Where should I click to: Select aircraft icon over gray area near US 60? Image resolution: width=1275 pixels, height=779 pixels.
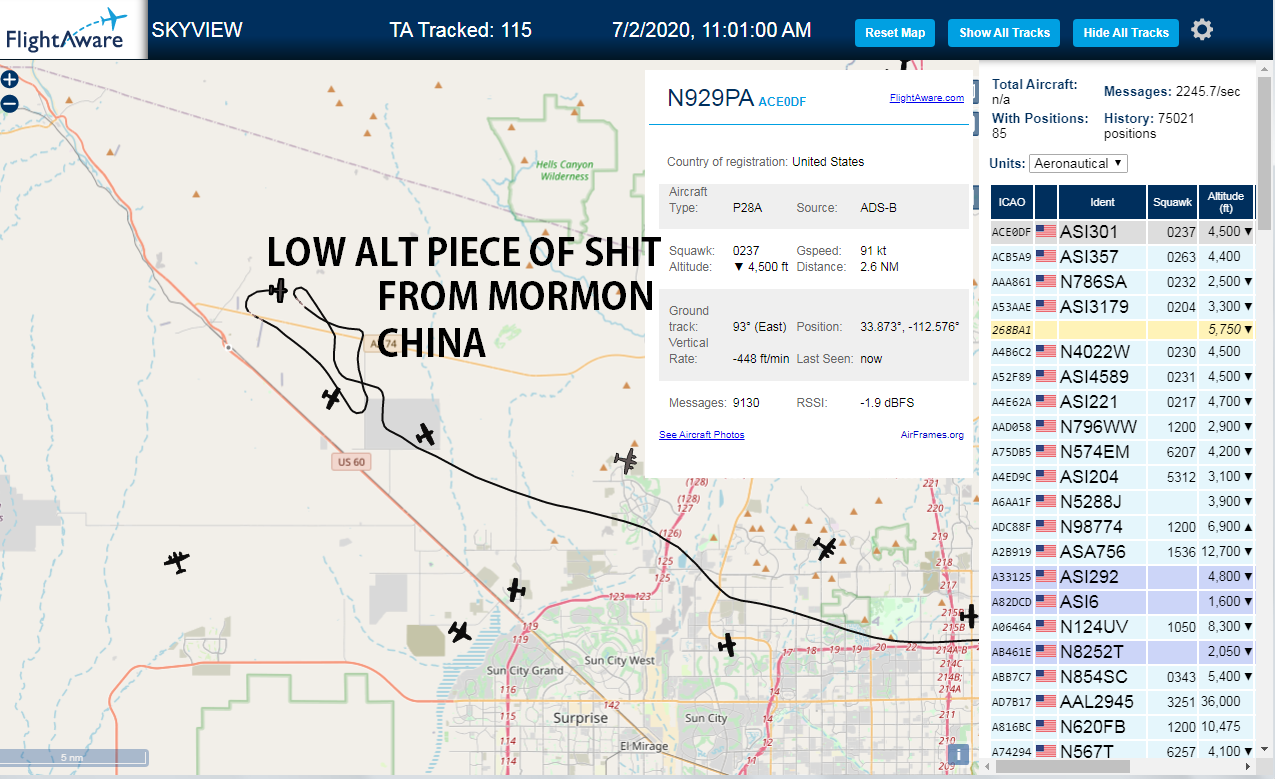pyautogui.click(x=426, y=434)
